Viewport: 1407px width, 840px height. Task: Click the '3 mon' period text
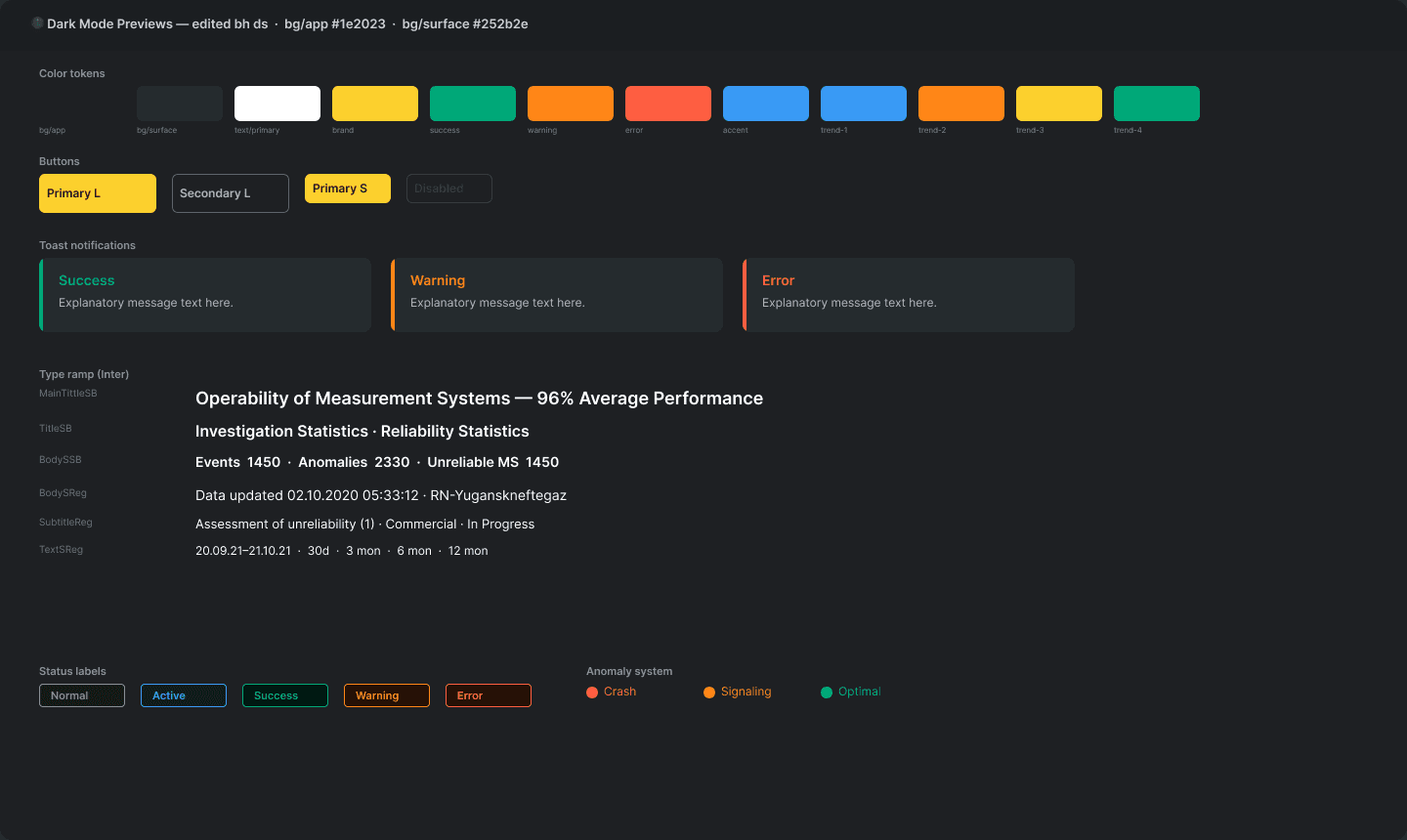[363, 551]
